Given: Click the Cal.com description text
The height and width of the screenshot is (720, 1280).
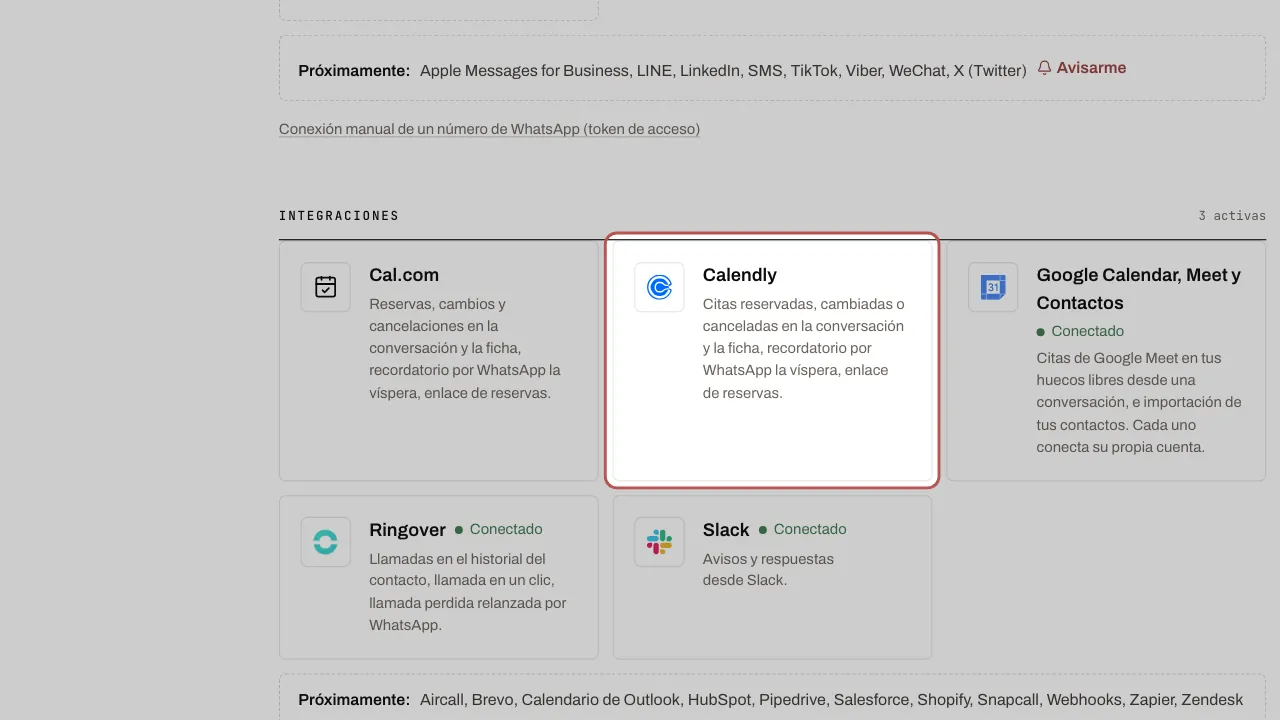Looking at the screenshot, I should click(x=465, y=348).
